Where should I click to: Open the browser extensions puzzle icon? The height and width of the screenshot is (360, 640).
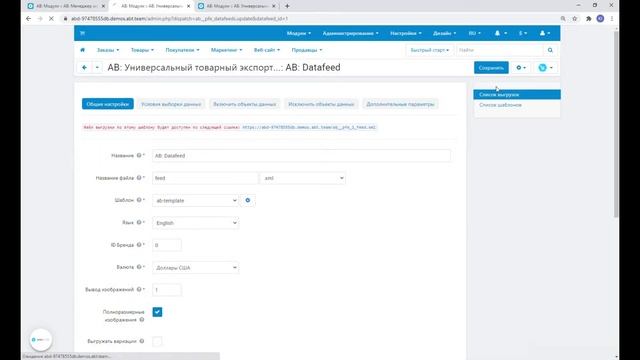(589, 19)
